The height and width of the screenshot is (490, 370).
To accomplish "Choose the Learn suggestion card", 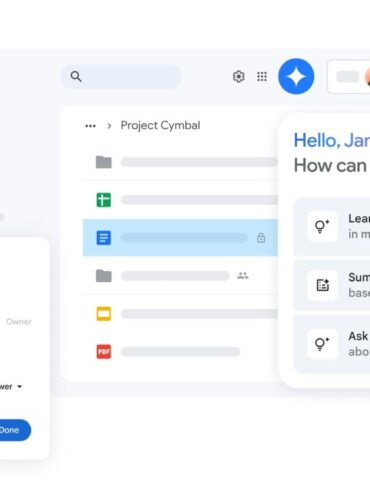I will pyautogui.click(x=332, y=226).
